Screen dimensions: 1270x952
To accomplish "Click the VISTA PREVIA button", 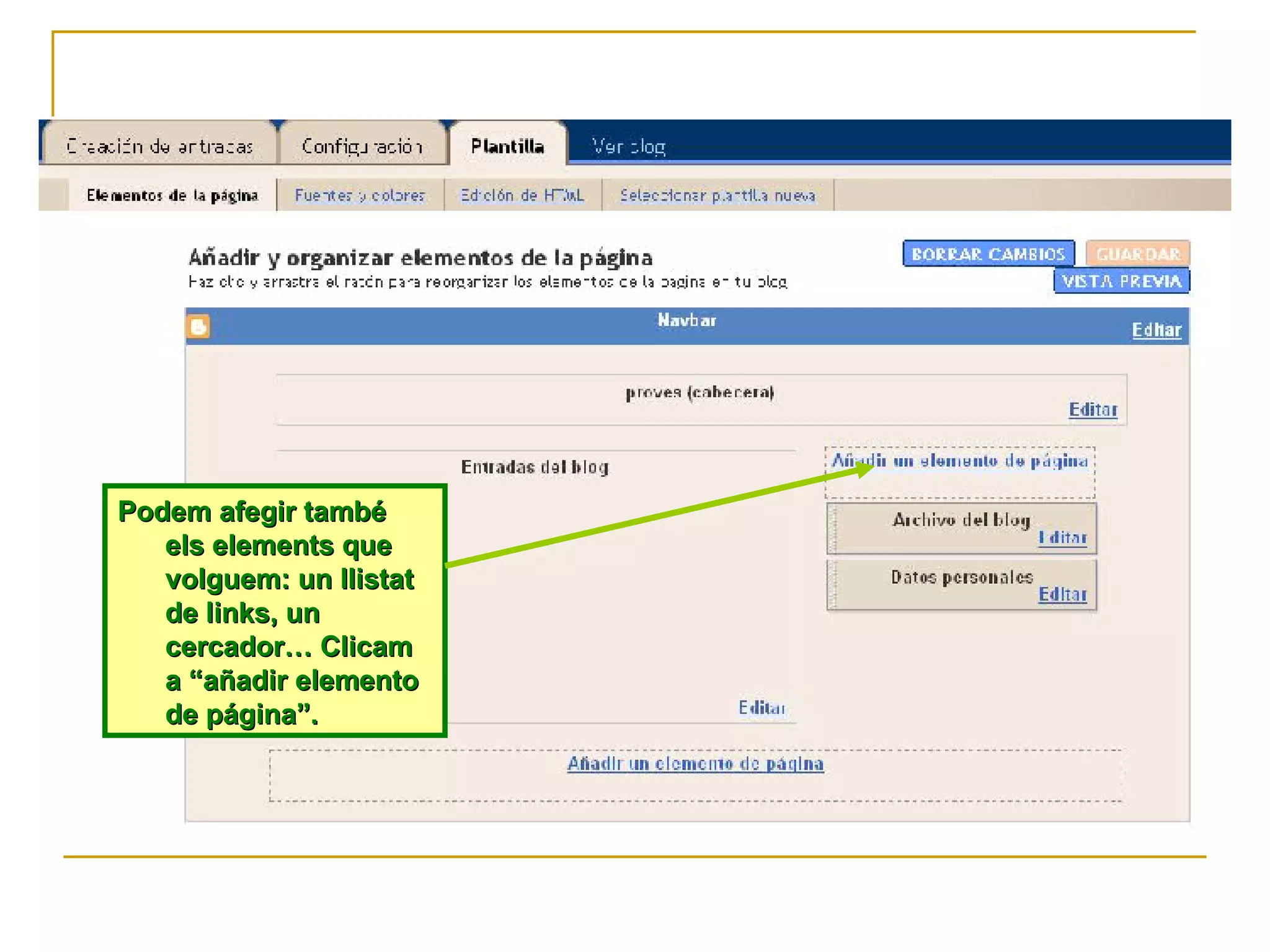I will 1121,281.
